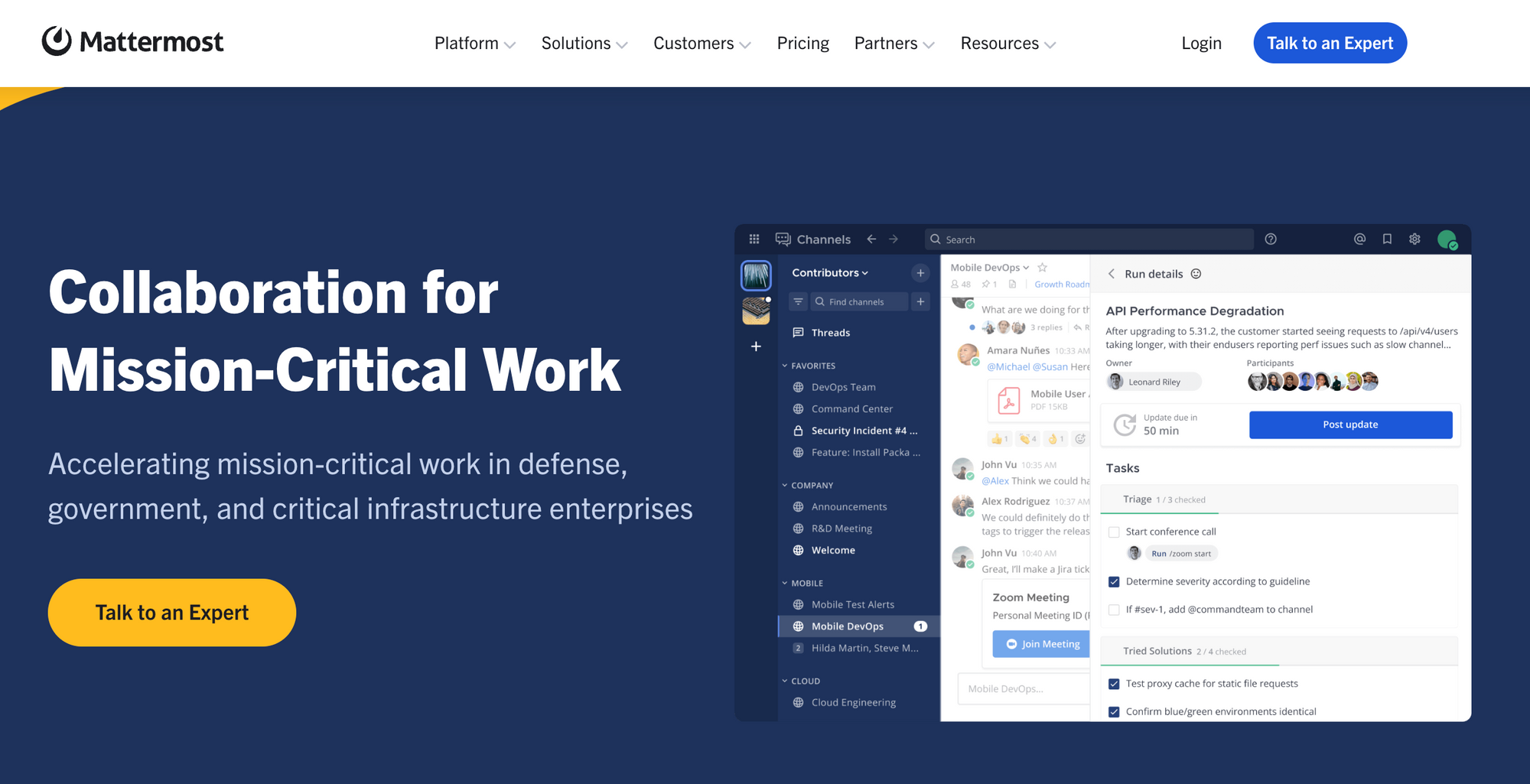1530x784 pixels.
Task: Open the Mobile DevOps channel header dropdown
Action: coord(990,268)
